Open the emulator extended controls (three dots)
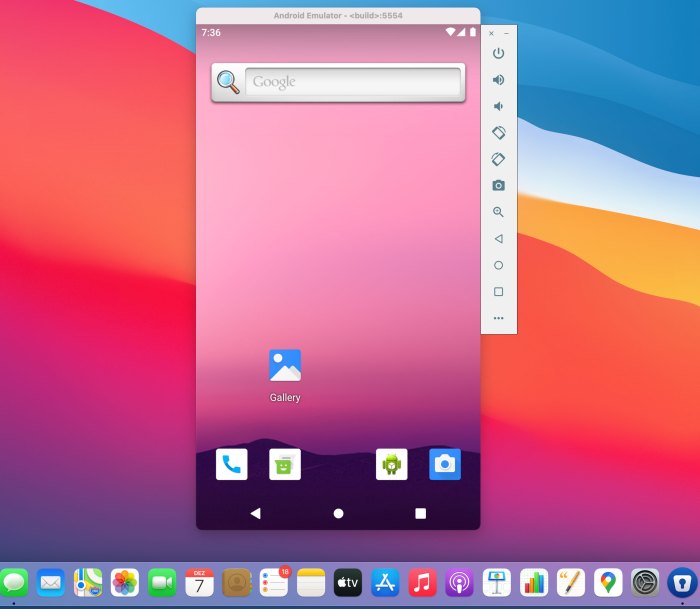 click(499, 318)
